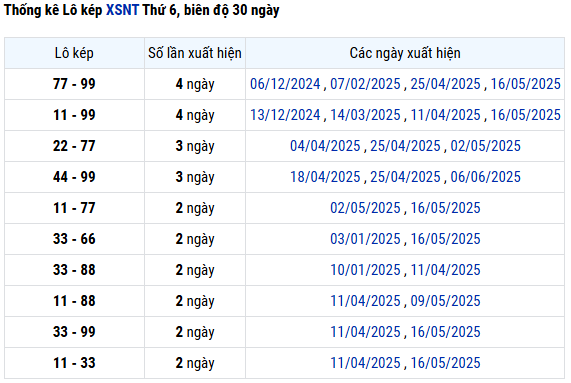Open date 14/03/2025 in the 11 - 99 row
Viewport: 571px width, 383px height.
click(x=365, y=115)
